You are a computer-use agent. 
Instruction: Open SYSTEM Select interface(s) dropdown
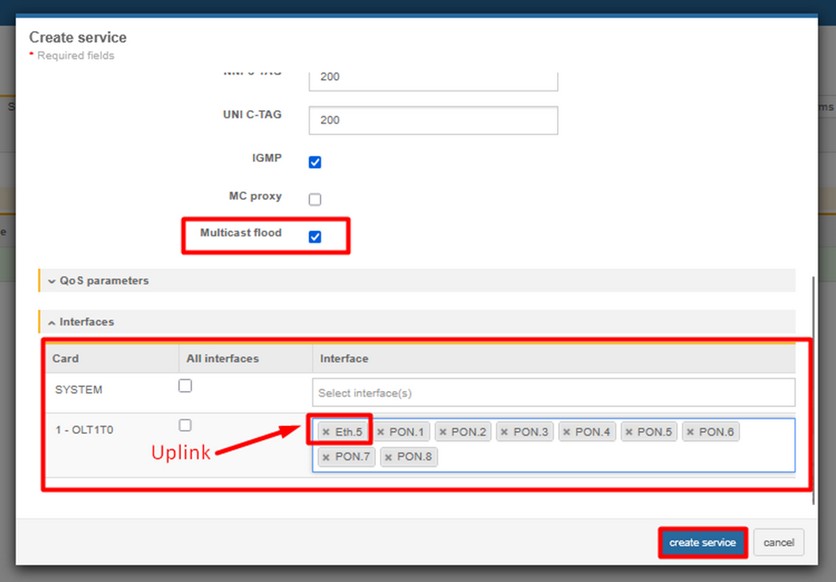(x=553, y=393)
